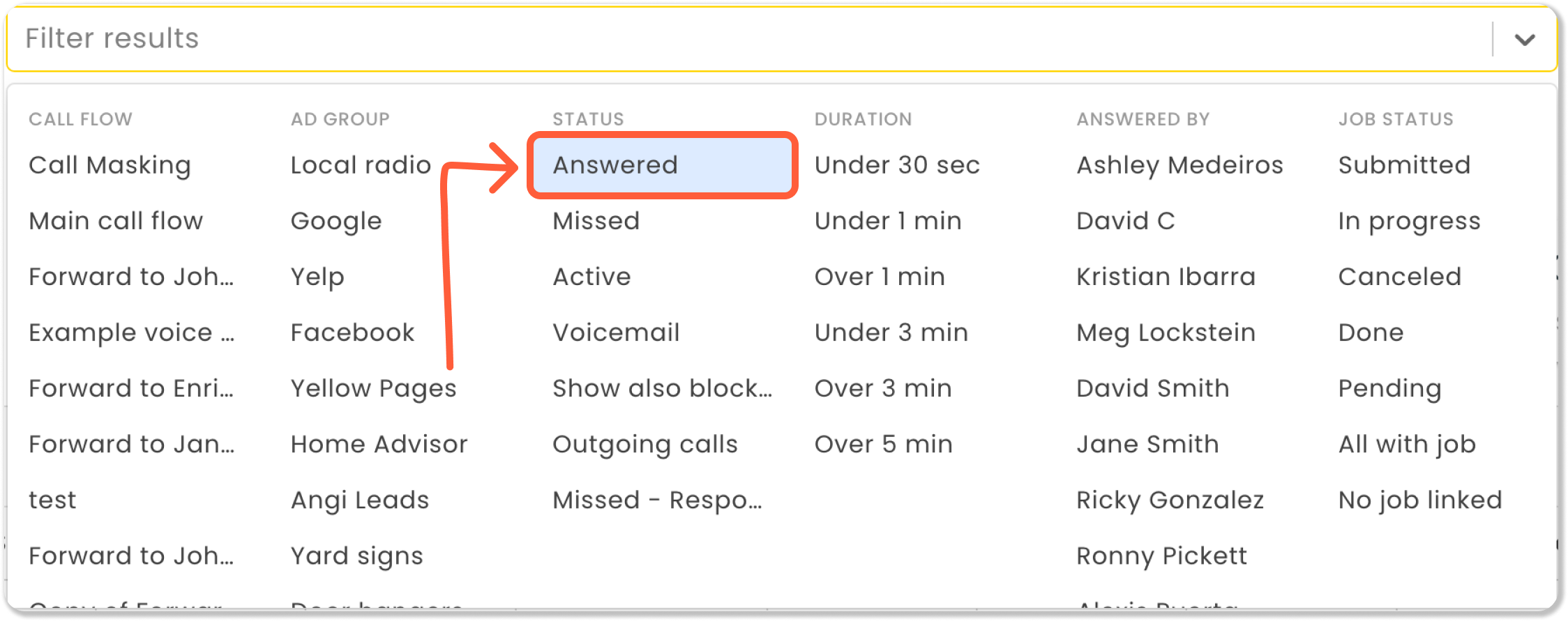Select Yellow Pages ad group
1568x621 pixels.
click(x=373, y=388)
